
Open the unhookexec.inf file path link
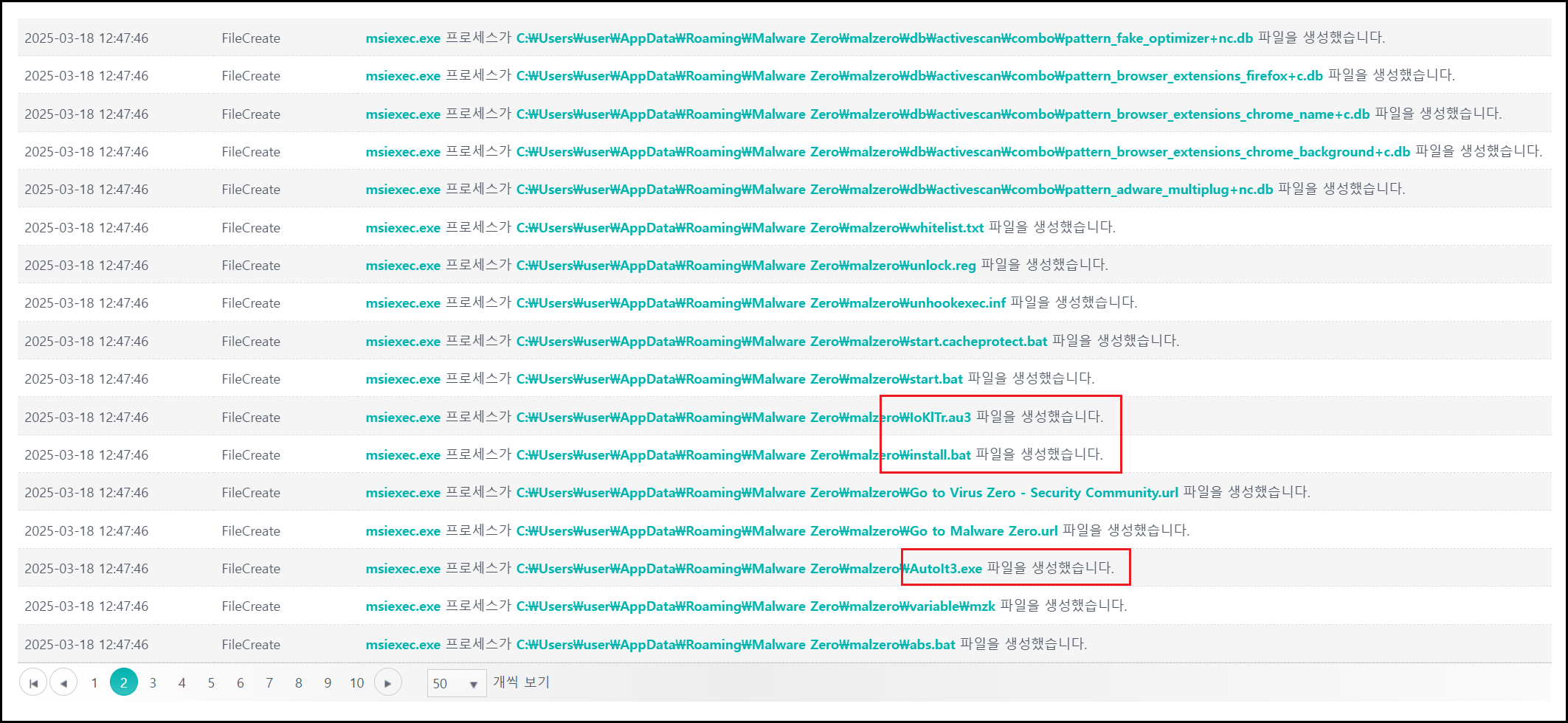coord(761,302)
